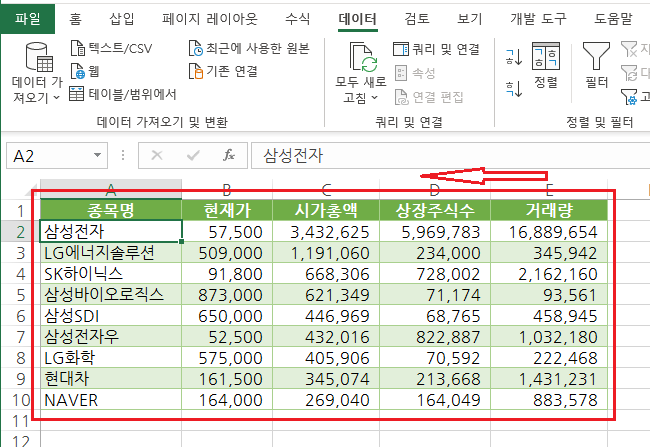Open 최근에 사용한 원본
This screenshot has height=447, width=650.
249,49
